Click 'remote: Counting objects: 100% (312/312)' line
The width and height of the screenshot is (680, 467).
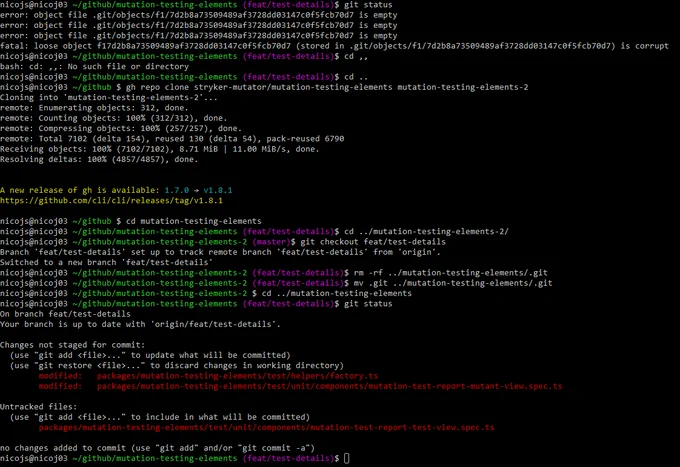coord(113,118)
